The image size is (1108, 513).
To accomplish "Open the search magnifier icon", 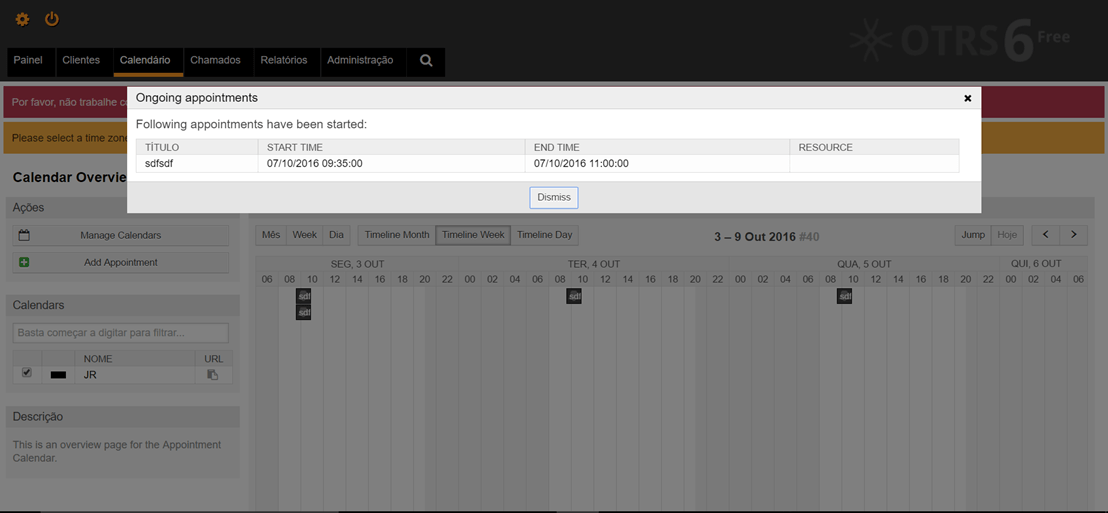I will (426, 61).
